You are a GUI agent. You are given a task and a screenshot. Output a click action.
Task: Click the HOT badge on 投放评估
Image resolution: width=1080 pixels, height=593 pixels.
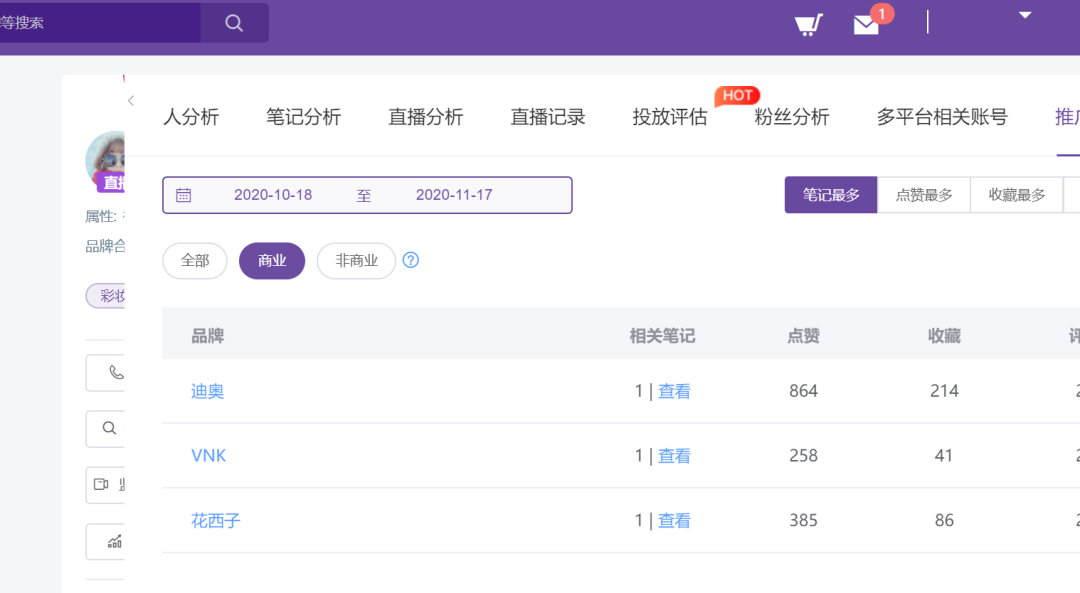[738, 95]
